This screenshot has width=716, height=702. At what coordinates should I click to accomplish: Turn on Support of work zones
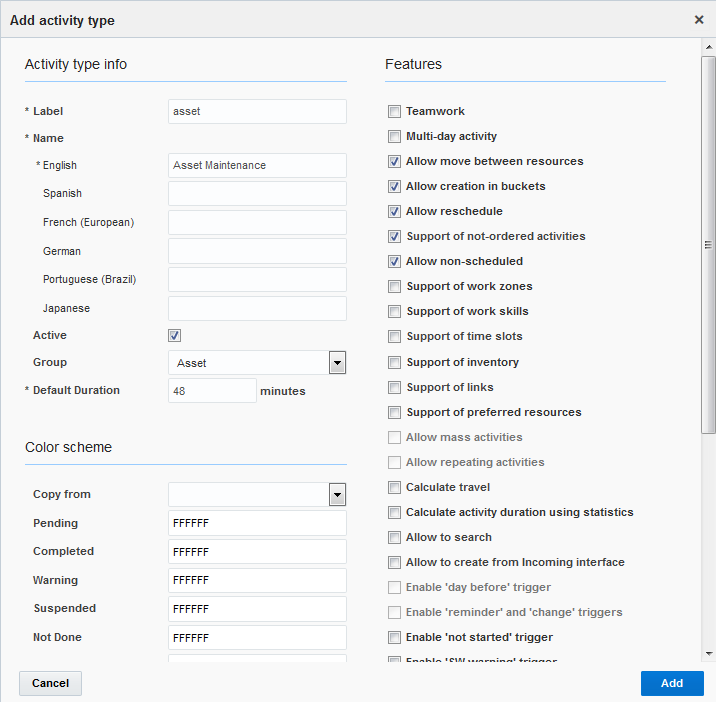395,287
